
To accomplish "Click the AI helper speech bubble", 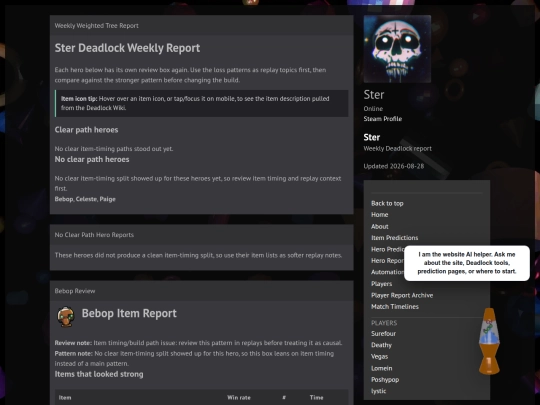I will pyautogui.click(x=467, y=263).
